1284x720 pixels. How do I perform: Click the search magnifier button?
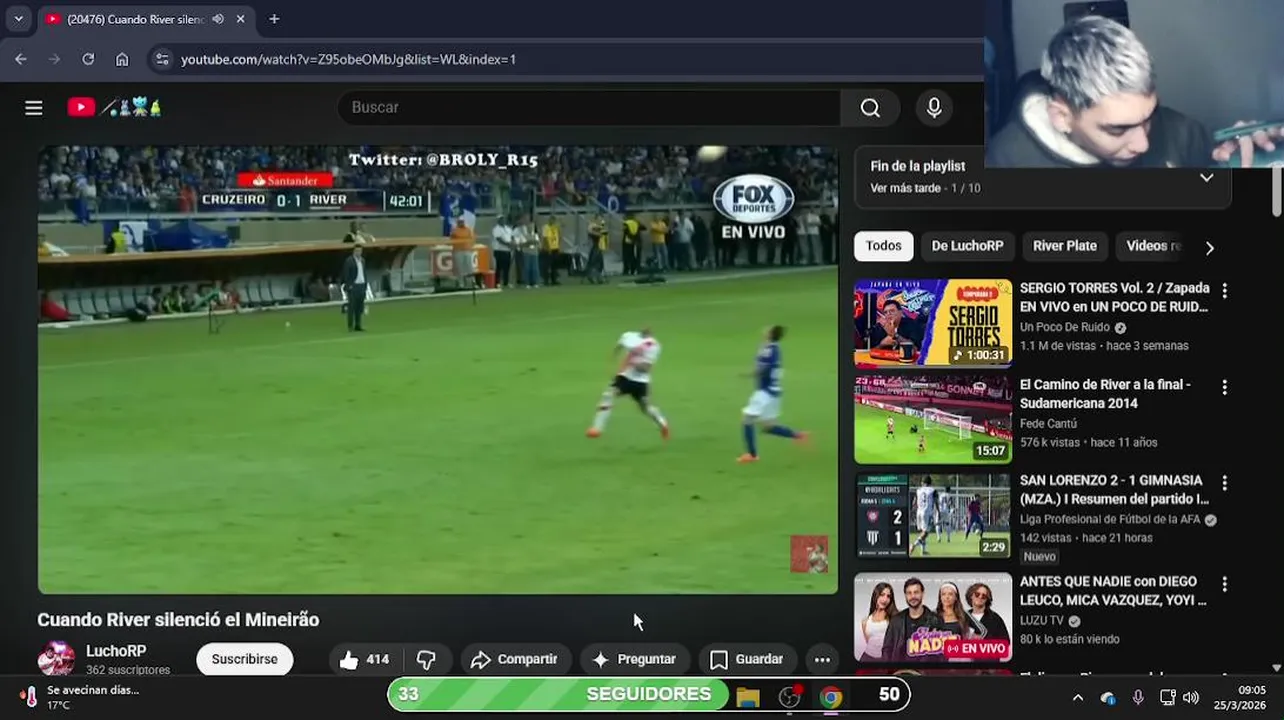click(870, 108)
